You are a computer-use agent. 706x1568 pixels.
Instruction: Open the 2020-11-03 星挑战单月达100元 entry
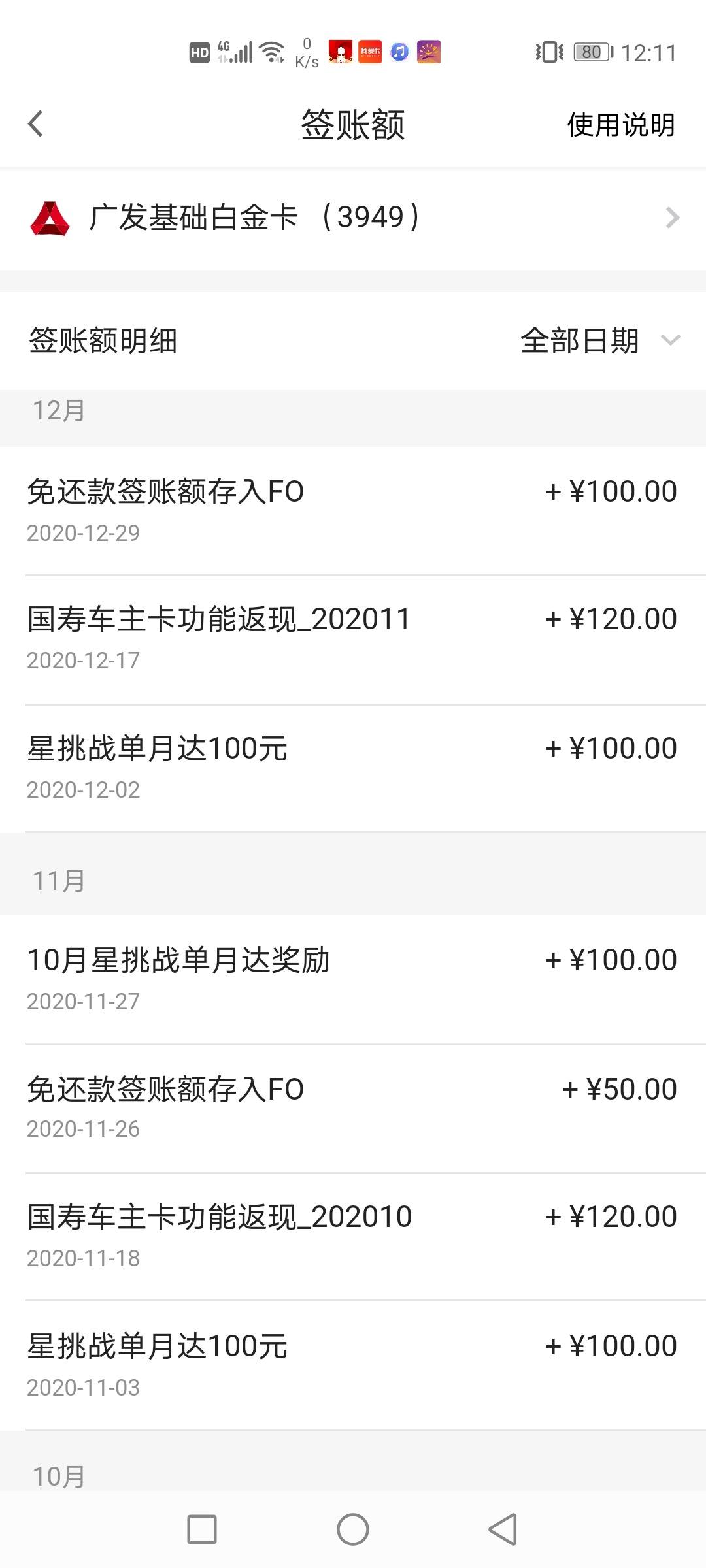point(353,1365)
